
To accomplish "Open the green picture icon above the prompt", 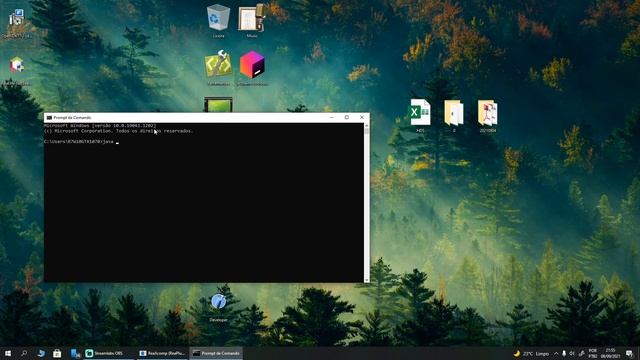I will [218, 104].
